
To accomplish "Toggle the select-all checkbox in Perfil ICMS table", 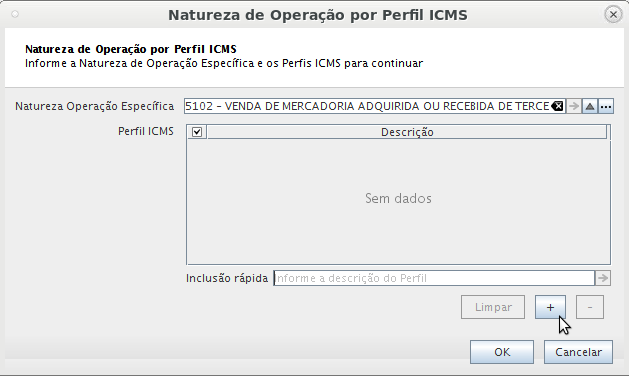I will pos(197,132).
